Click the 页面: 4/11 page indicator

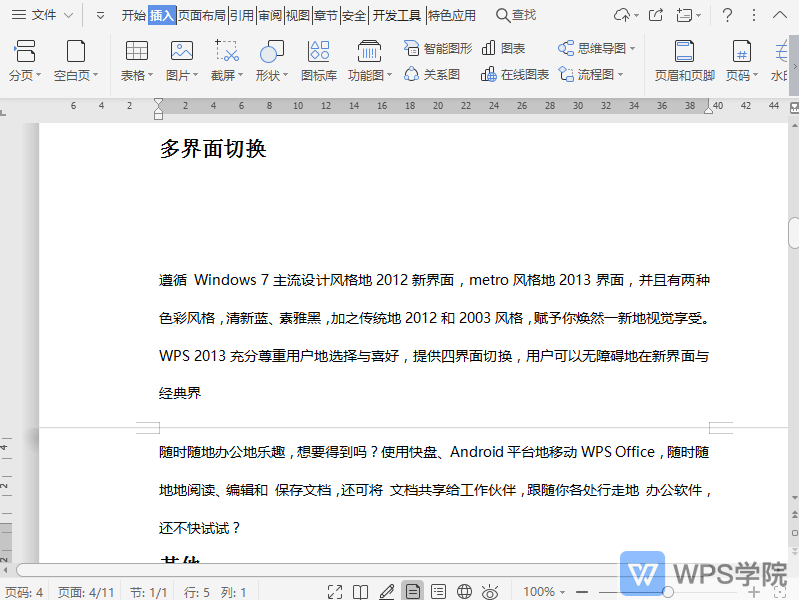[x=86, y=592]
